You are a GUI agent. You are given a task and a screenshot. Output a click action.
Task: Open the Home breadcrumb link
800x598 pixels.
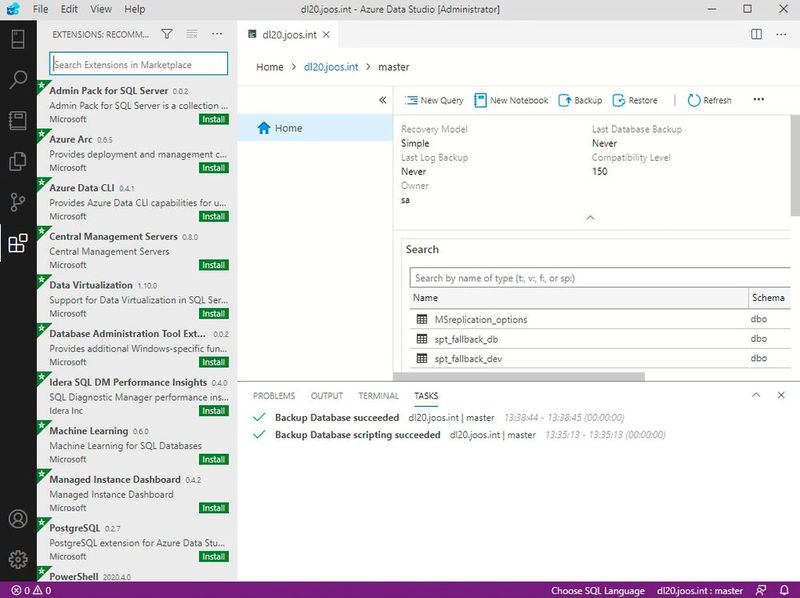[x=267, y=67]
